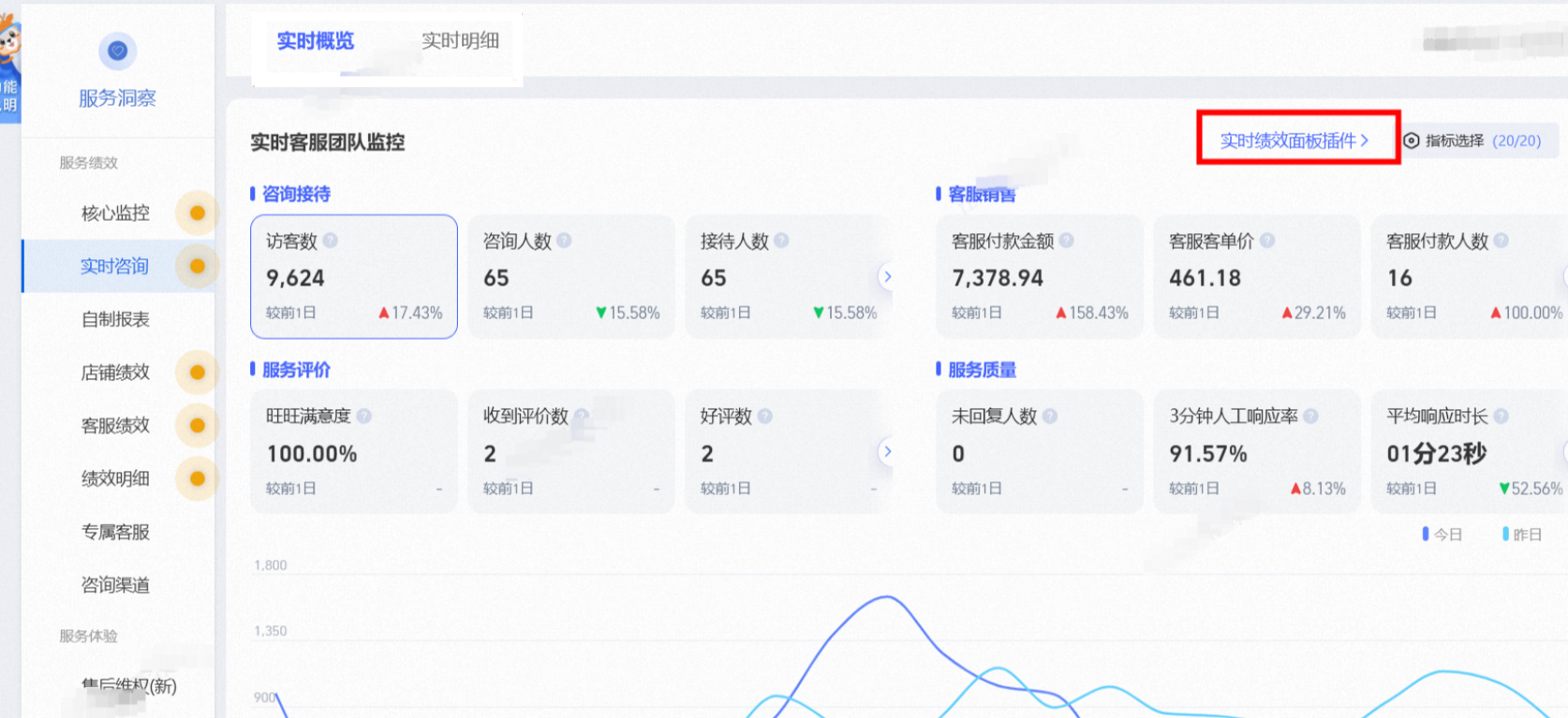The width and height of the screenshot is (1568, 718).
Task: Click the 01分23秒 response time value
Action: (x=1437, y=454)
